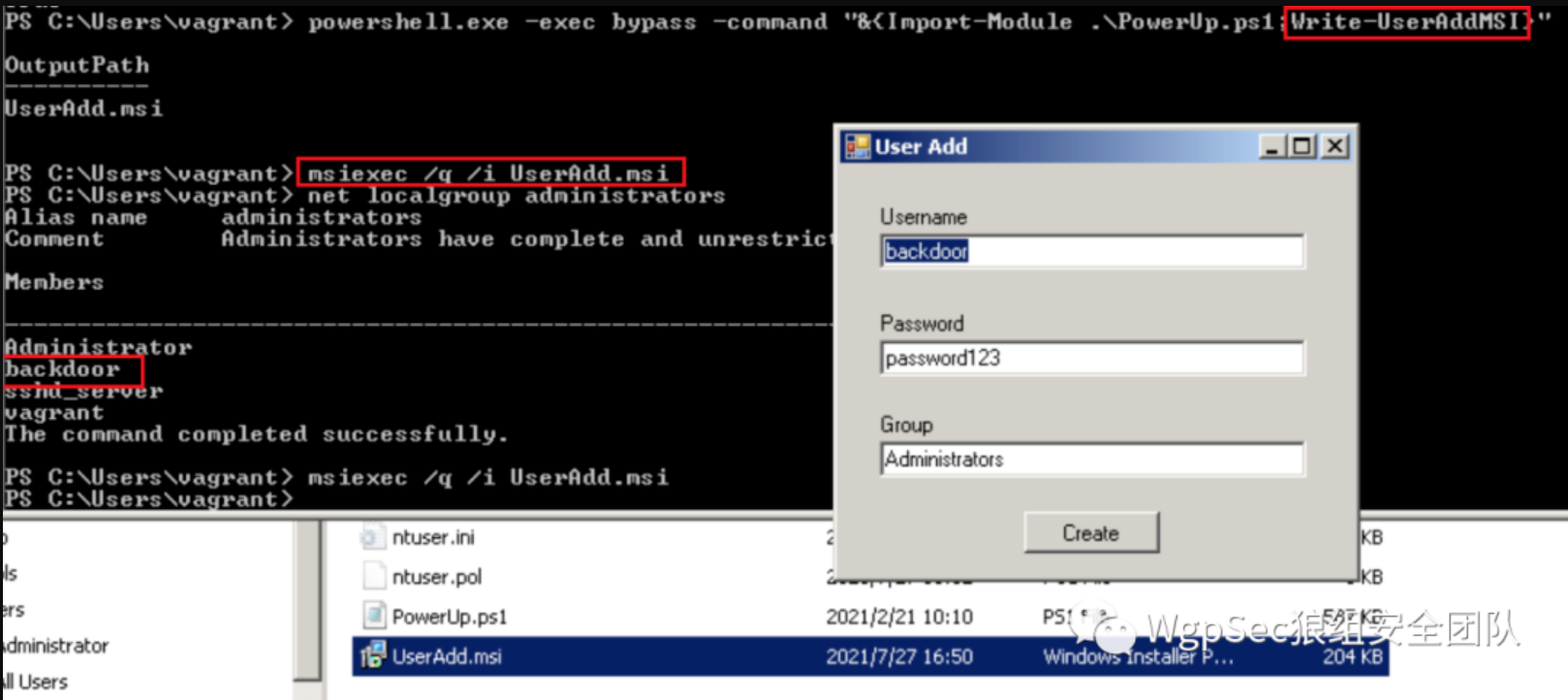This screenshot has width=1568, height=700.
Task: Click the Username label in User Add
Action: tap(924, 217)
